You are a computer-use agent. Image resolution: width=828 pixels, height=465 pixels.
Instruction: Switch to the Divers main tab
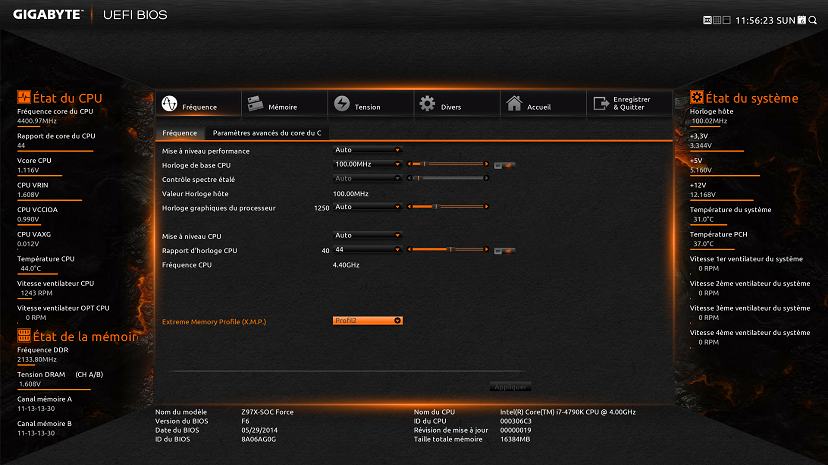click(x=457, y=103)
